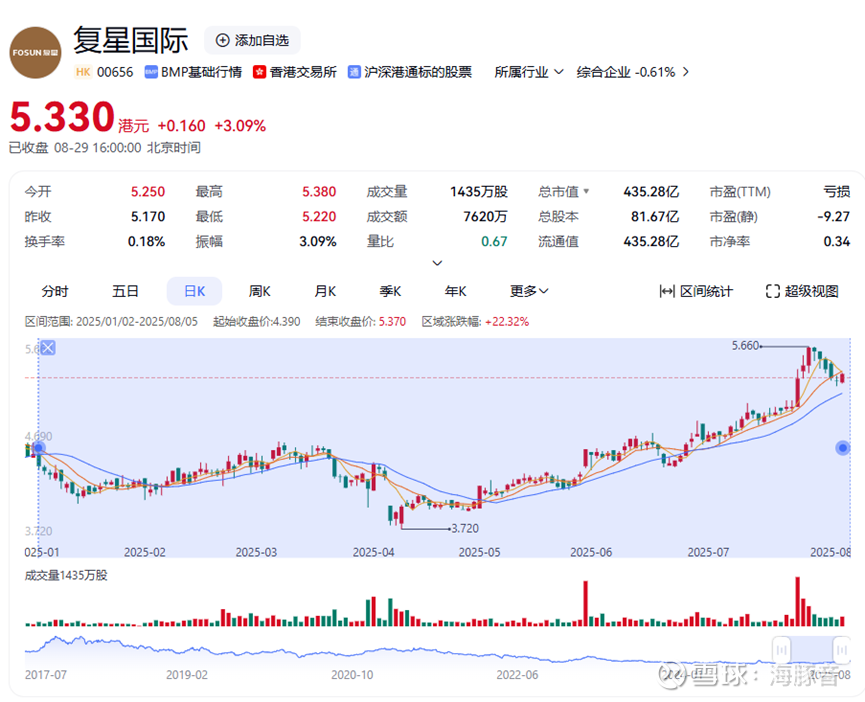
Task: Close the range selection overlay X
Action: 48,348
